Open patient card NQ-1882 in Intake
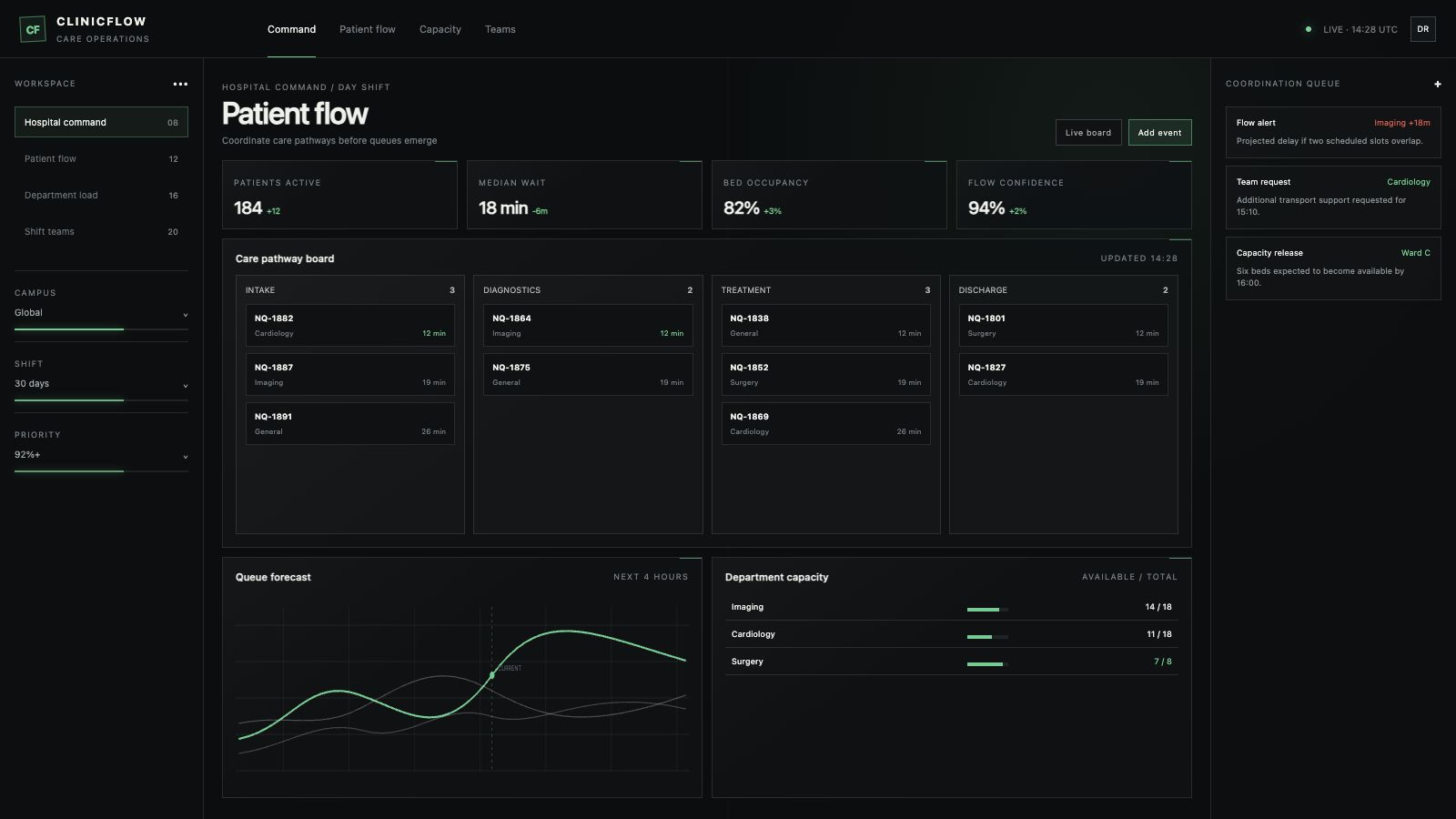 point(349,325)
